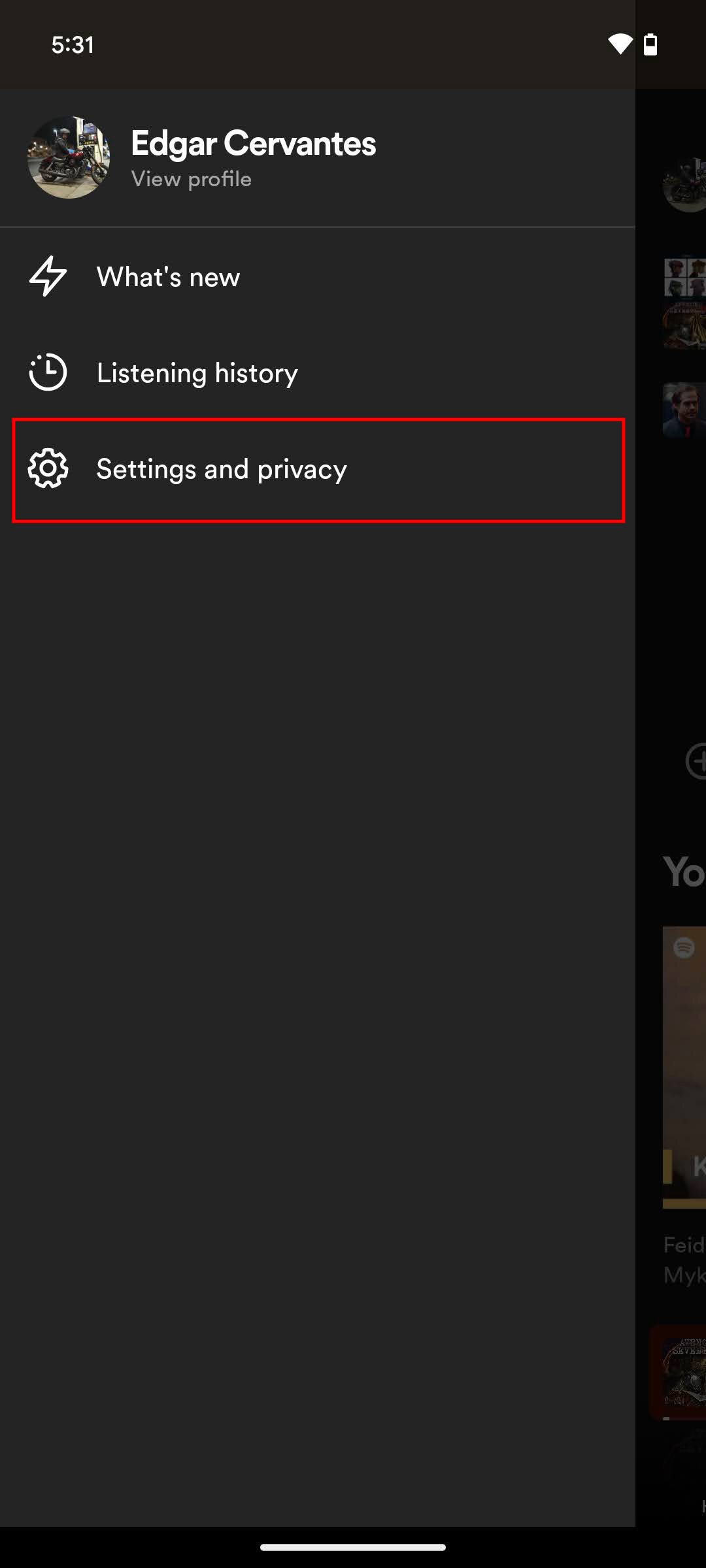Image resolution: width=706 pixels, height=1568 pixels.
Task: Tap the Wi-Fi status icon
Action: pyautogui.click(x=620, y=44)
